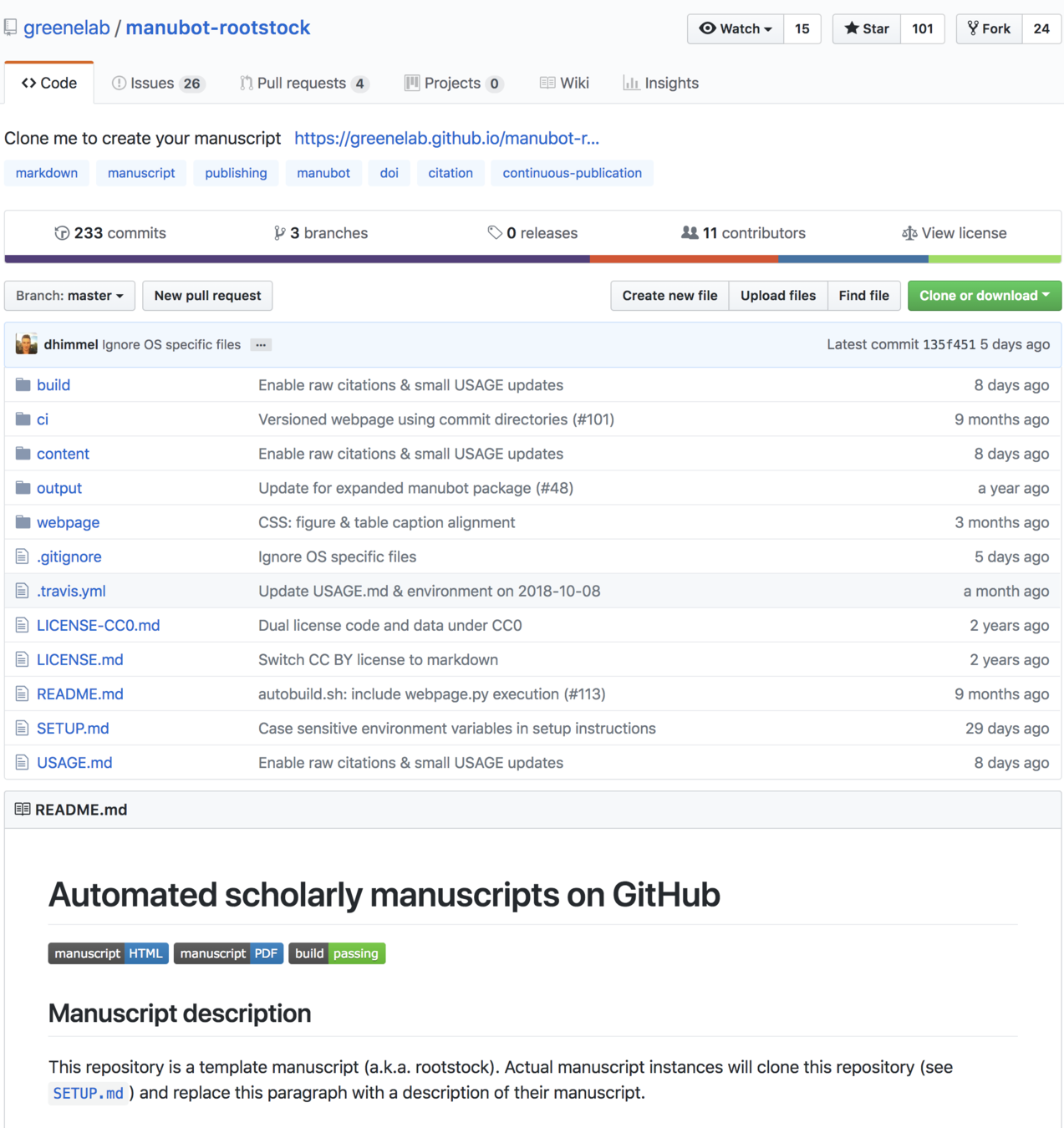Screen dimensions: 1064x1128
Task: Click the LICENSE-CC0.md file icon
Action: point(23,625)
